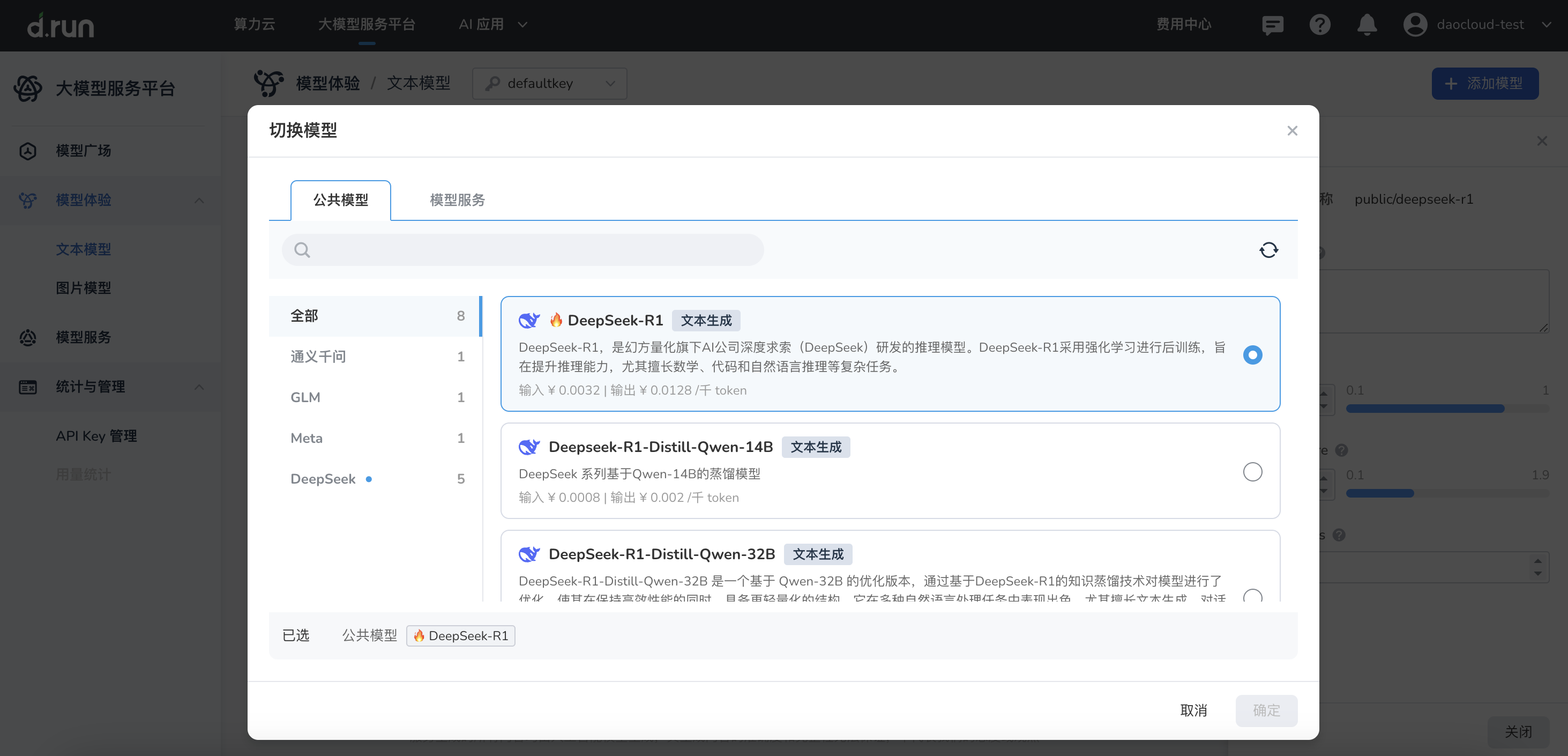The width and height of the screenshot is (1568, 756).
Task: Open the notifications bell
Action: (x=1367, y=25)
